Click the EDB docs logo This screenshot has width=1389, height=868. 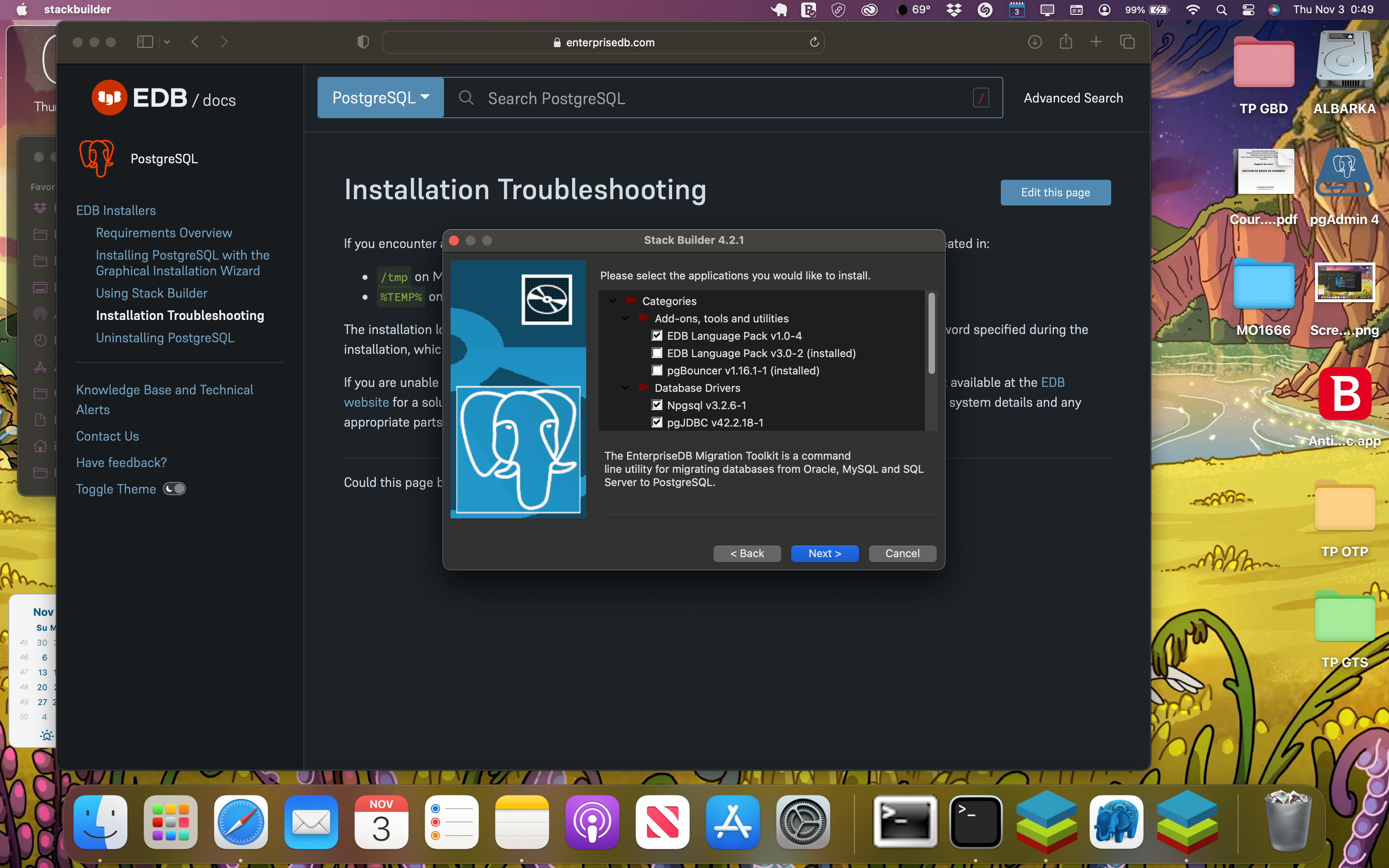point(164,98)
